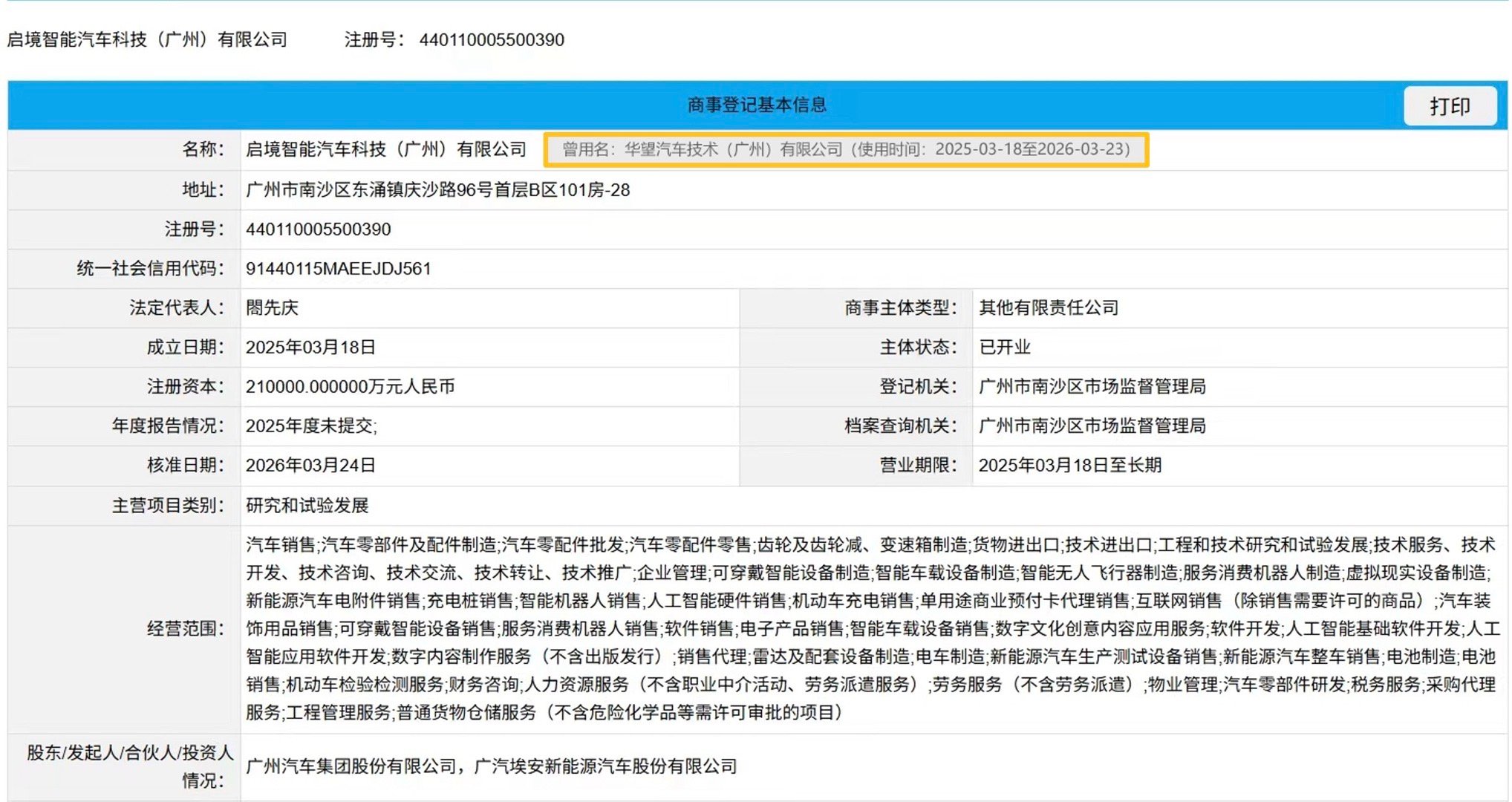Select the registration authority 广州市南沙区市场监督管理局
This screenshot has height=802, width=1512.
click(1092, 387)
